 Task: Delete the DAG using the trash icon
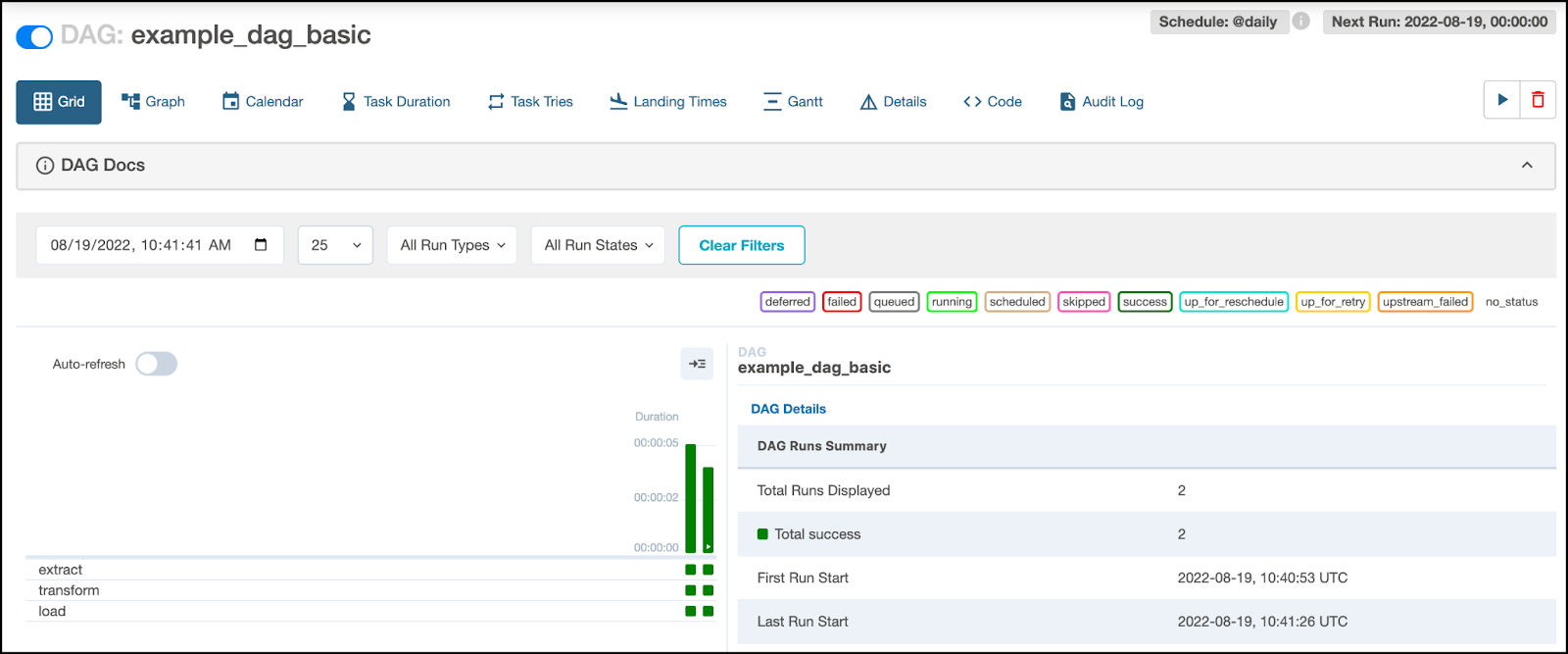pyautogui.click(x=1538, y=100)
